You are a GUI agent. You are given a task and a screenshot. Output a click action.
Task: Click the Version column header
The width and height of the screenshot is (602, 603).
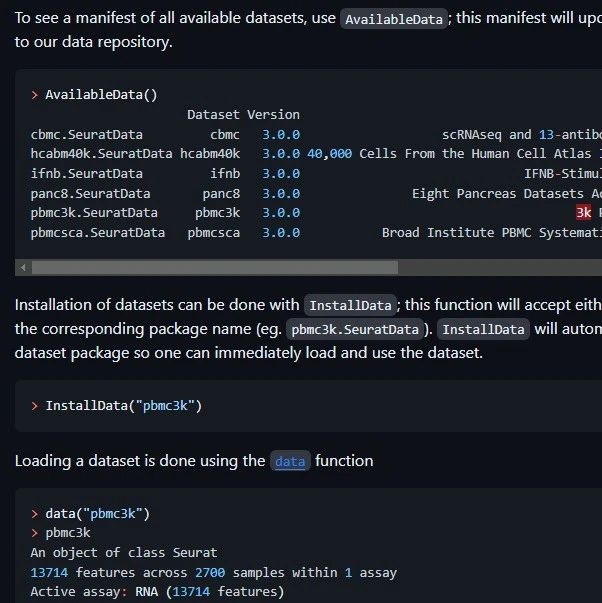(x=273, y=115)
